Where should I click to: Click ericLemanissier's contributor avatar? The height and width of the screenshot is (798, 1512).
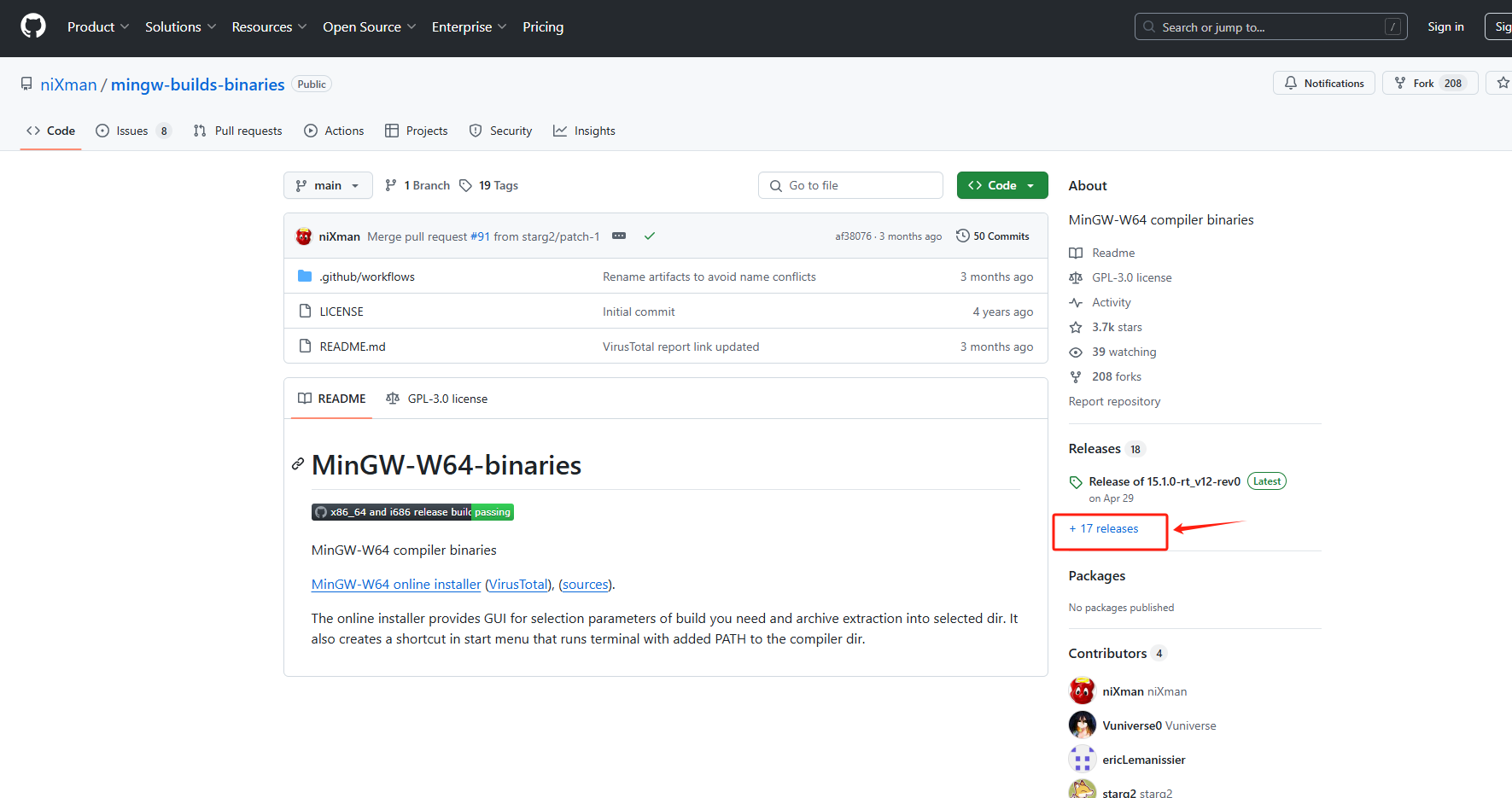tap(1083, 759)
